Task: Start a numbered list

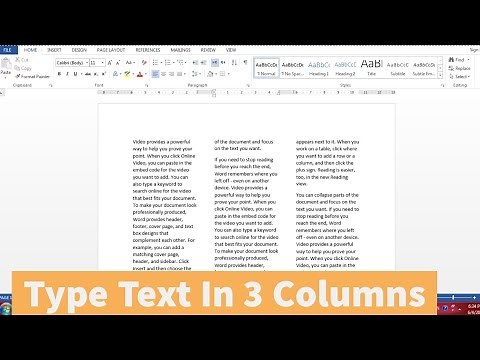Action: pyautogui.click(x=168, y=63)
